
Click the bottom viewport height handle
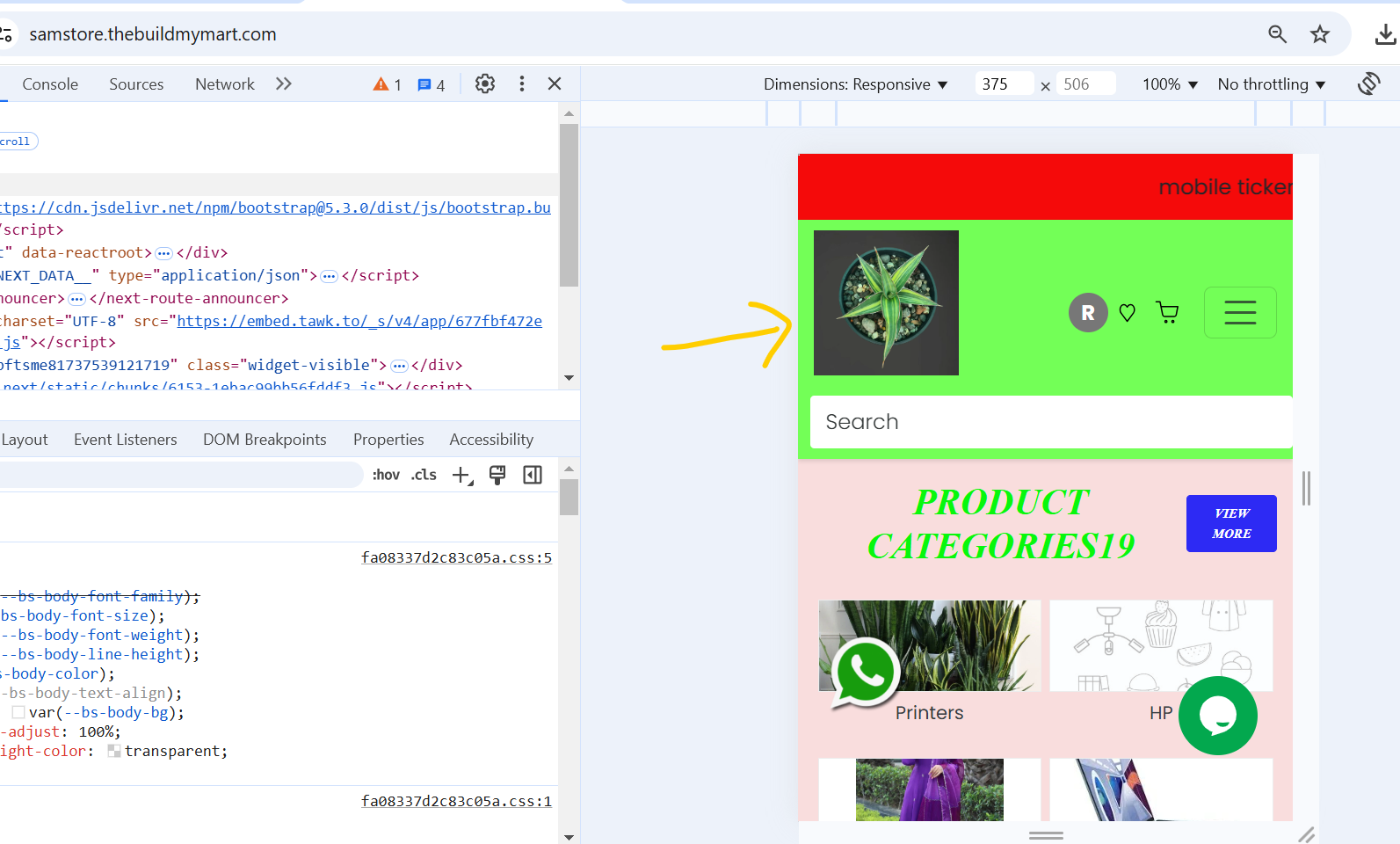[1046, 835]
